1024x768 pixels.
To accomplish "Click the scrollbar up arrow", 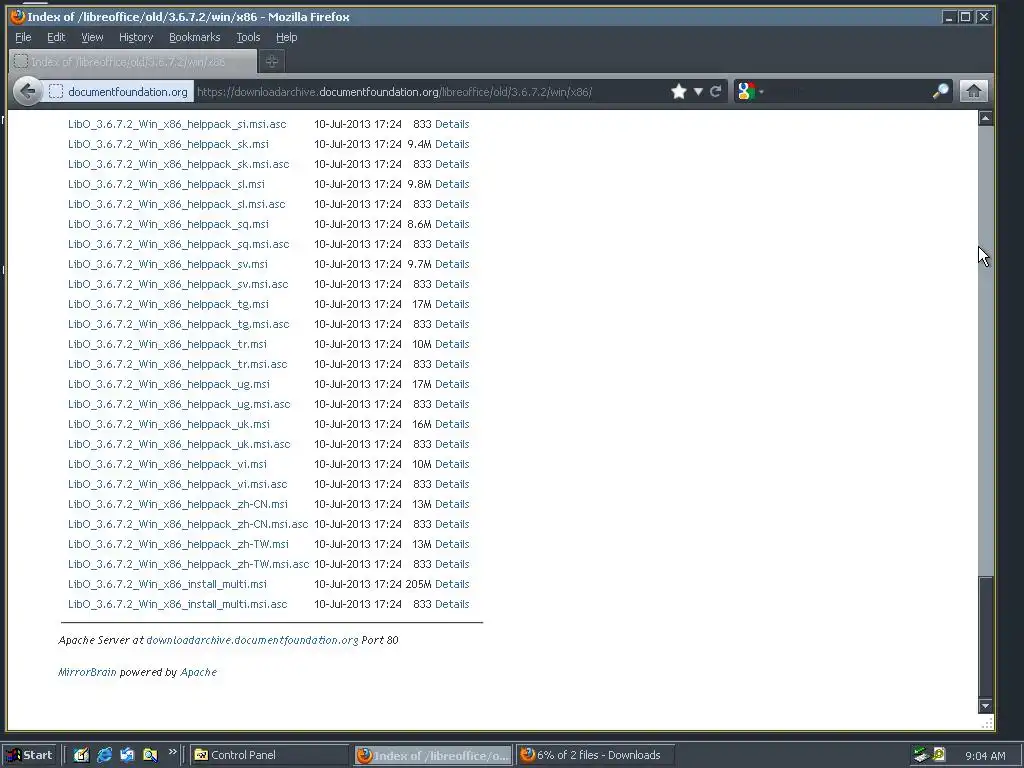I will pos(985,118).
